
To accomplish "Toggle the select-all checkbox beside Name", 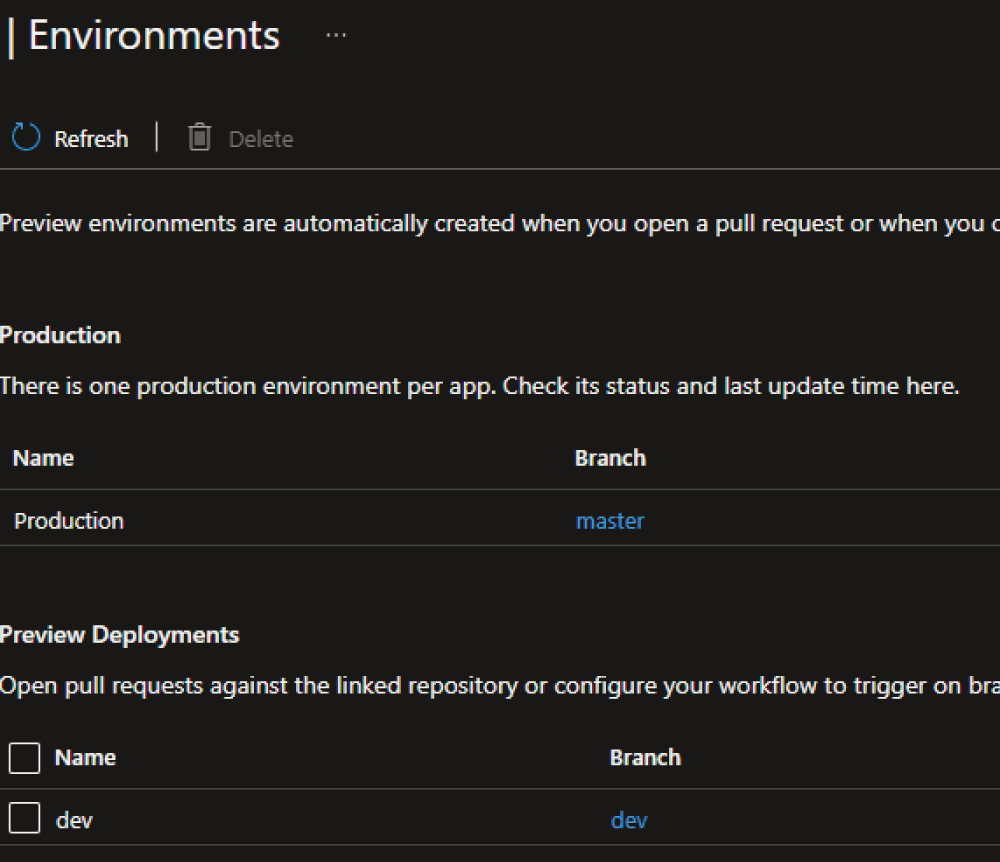I will [24, 758].
